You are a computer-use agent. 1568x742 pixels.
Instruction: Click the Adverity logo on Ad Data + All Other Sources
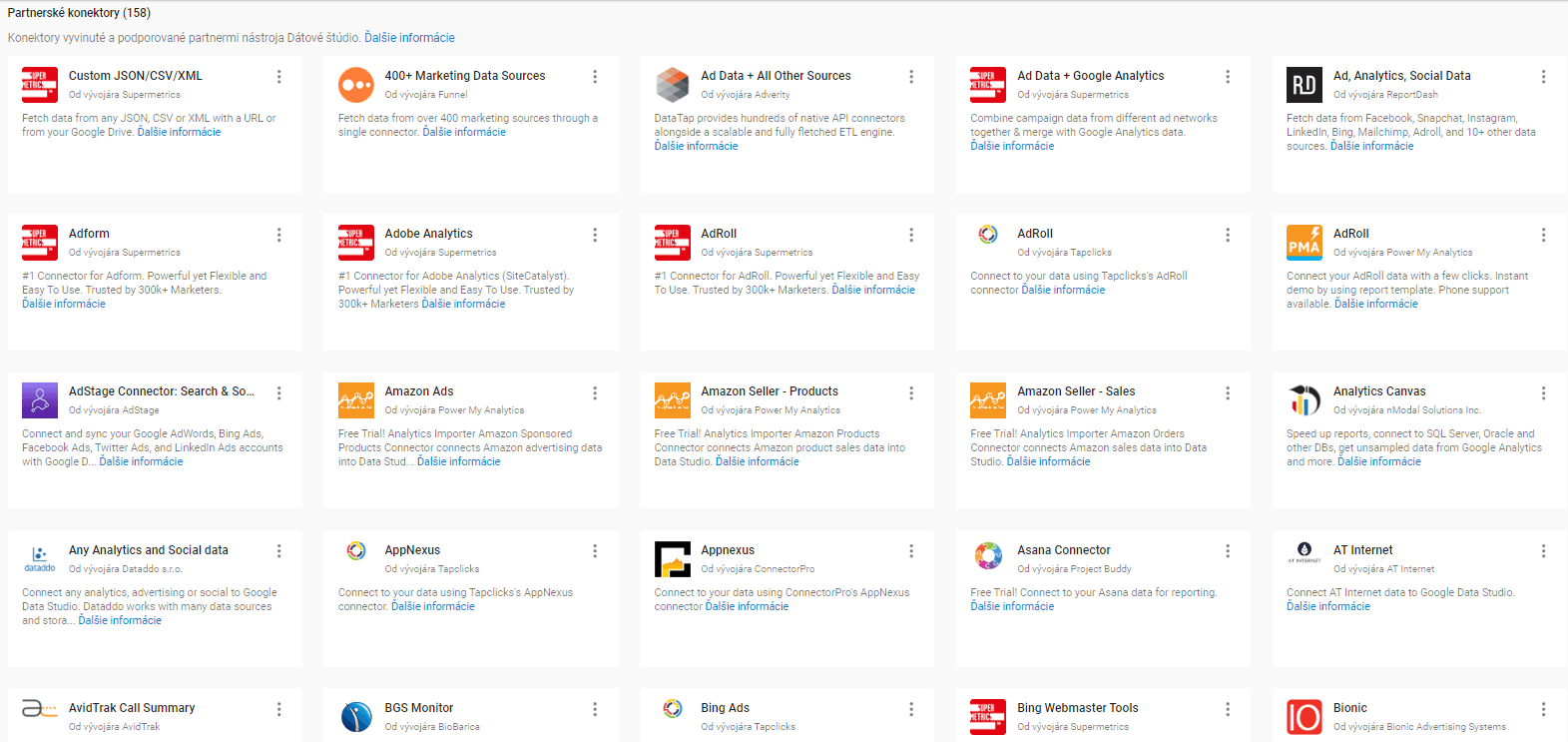click(x=672, y=85)
